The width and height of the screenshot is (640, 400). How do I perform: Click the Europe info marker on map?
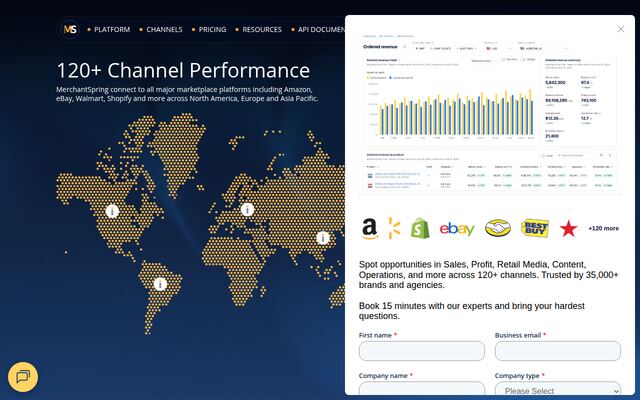(247, 210)
